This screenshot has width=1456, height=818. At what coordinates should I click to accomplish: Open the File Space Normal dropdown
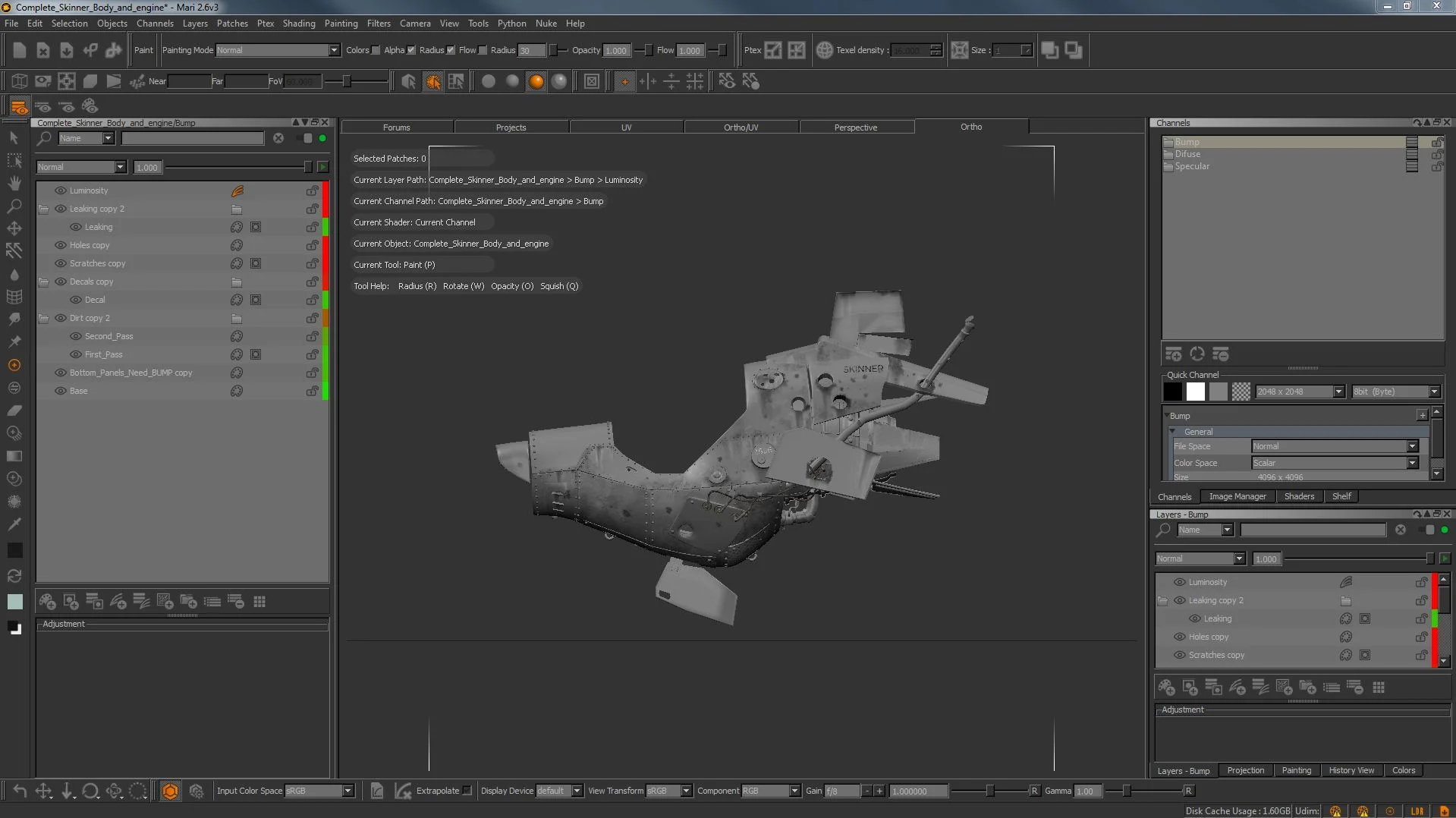pos(1335,446)
